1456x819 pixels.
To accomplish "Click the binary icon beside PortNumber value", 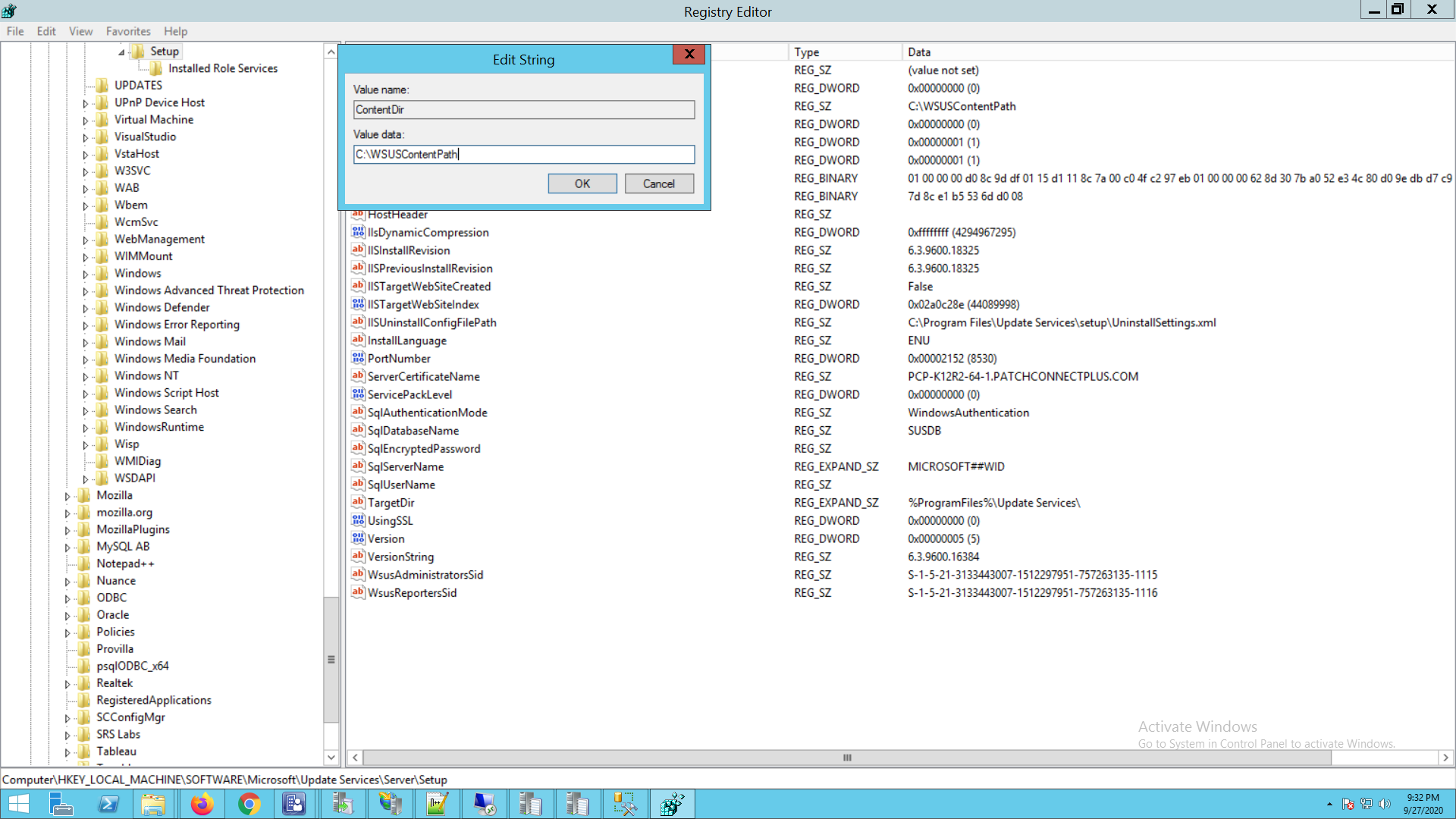I will 358,358.
